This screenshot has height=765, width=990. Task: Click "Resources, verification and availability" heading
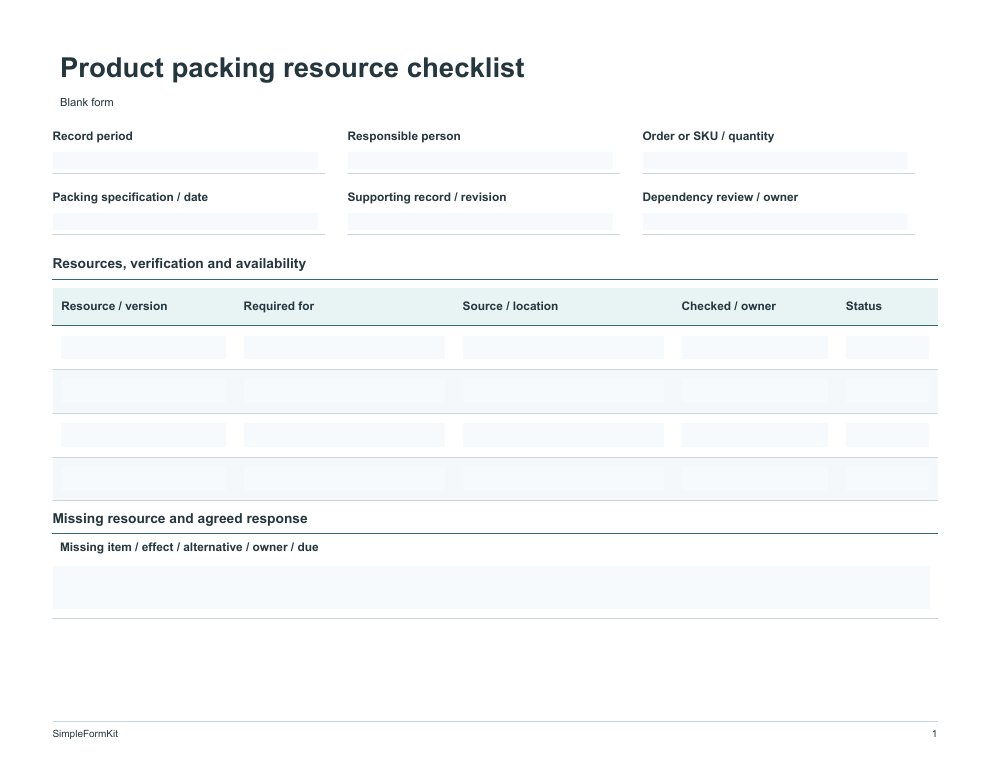(179, 263)
